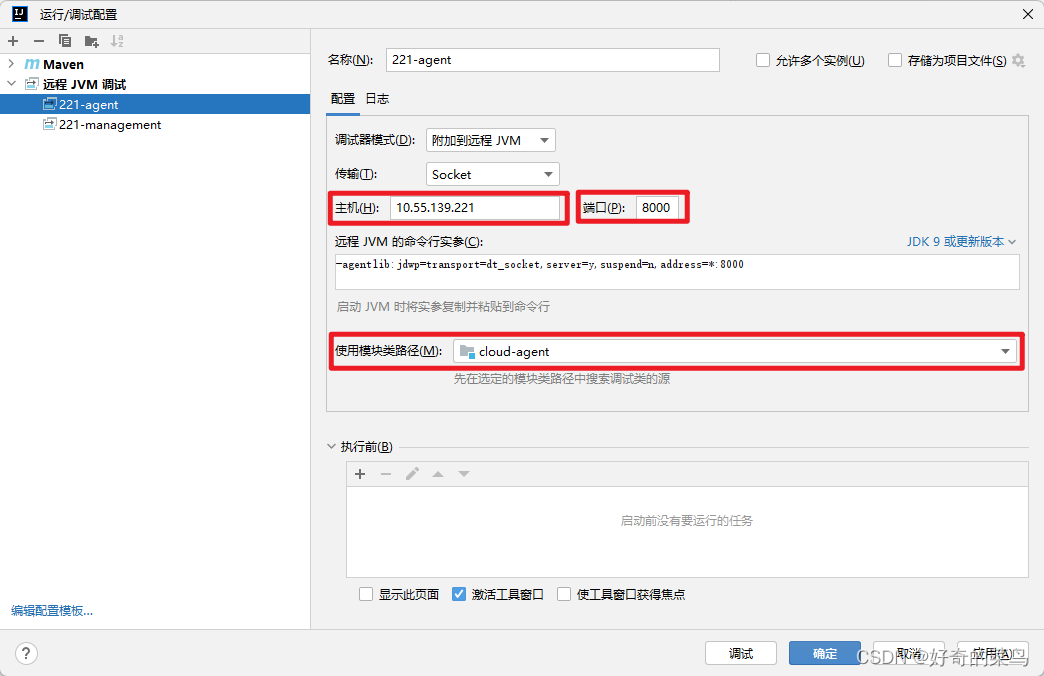Select the 配置 tab
Screen dimensions: 1044x676
coord(344,99)
